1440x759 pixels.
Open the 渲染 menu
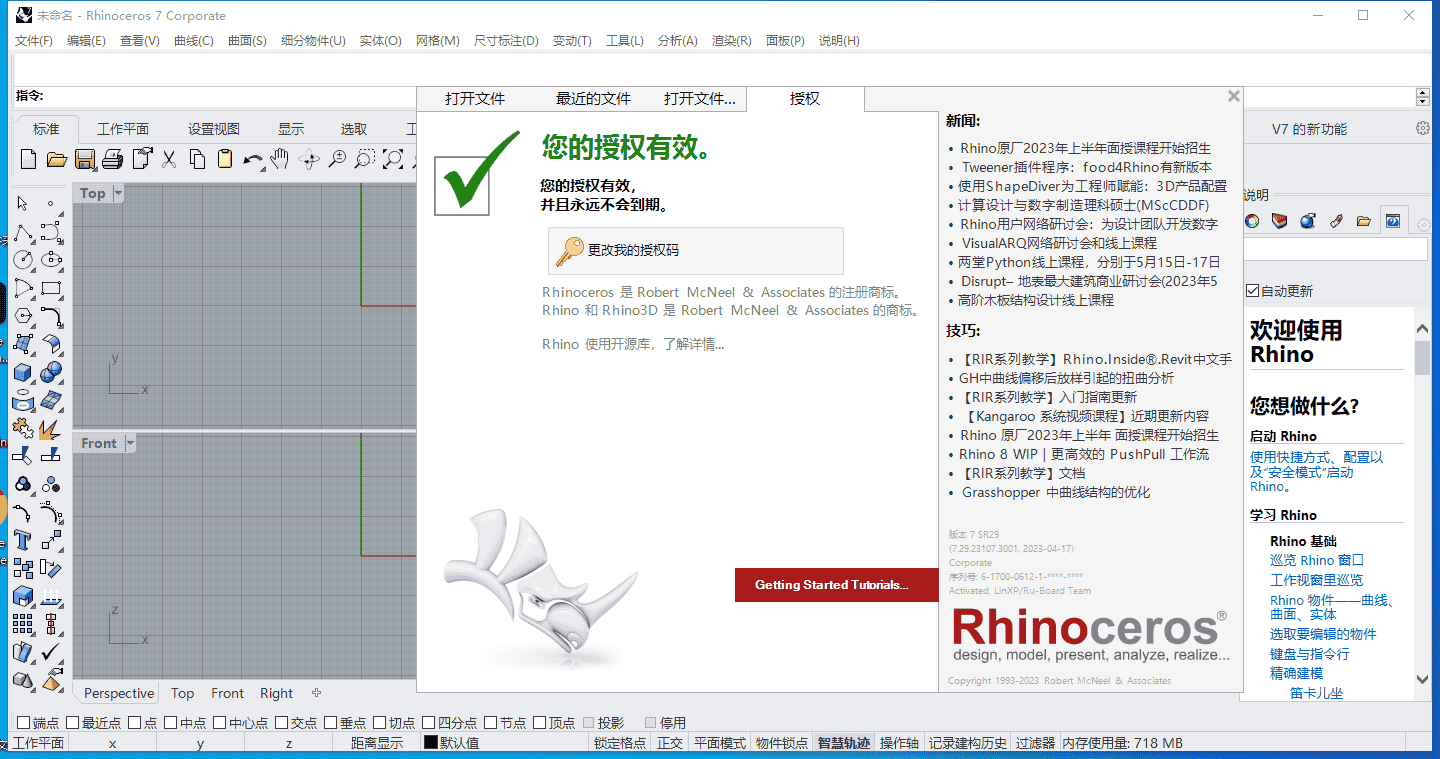click(731, 41)
